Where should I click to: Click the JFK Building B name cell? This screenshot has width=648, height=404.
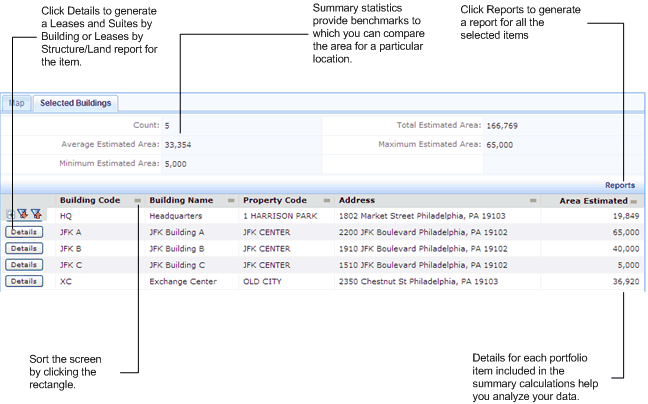[x=176, y=249]
